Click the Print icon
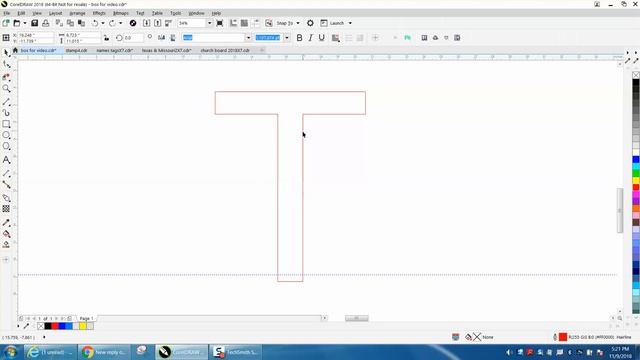Image resolution: width=640 pixels, height=360 pixels. click(x=46, y=23)
